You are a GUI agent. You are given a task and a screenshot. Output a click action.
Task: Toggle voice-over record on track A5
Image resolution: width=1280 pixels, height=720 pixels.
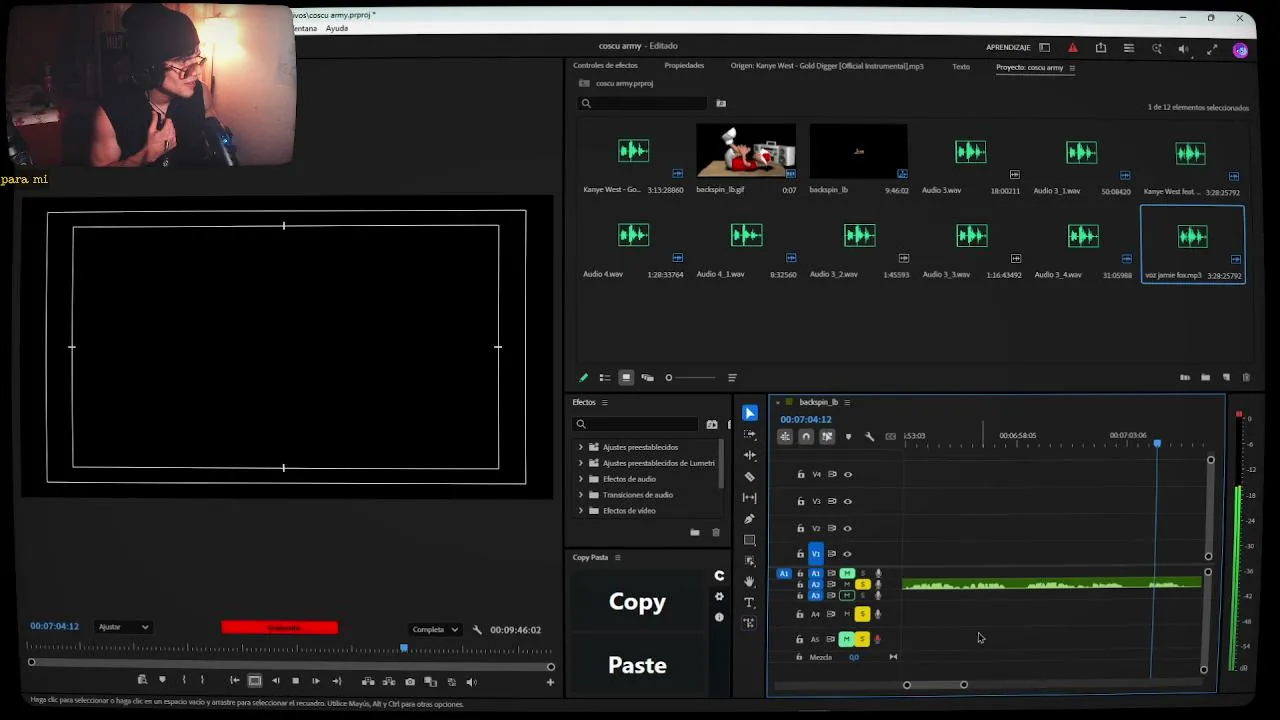pyautogui.click(x=878, y=639)
